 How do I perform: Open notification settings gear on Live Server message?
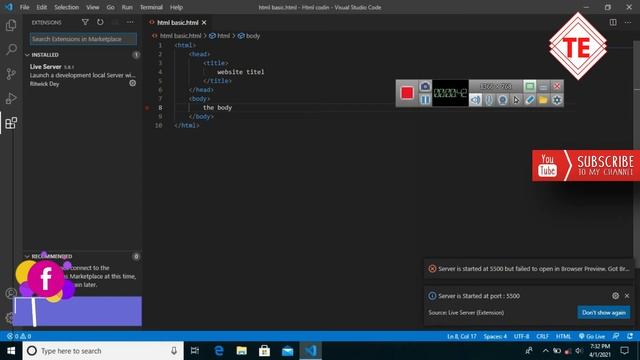(x=615, y=296)
